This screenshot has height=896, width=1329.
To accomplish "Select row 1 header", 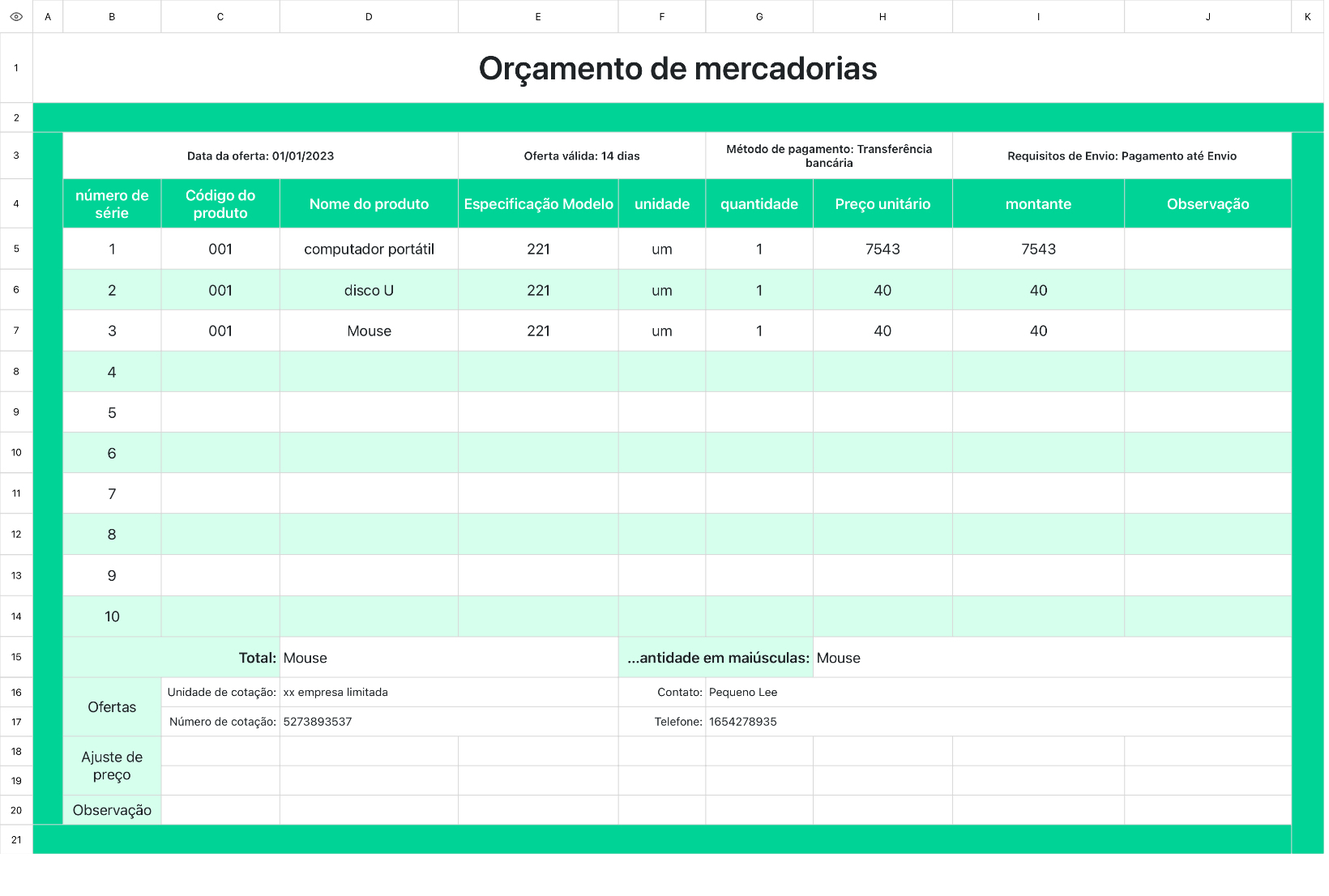I will point(16,68).
